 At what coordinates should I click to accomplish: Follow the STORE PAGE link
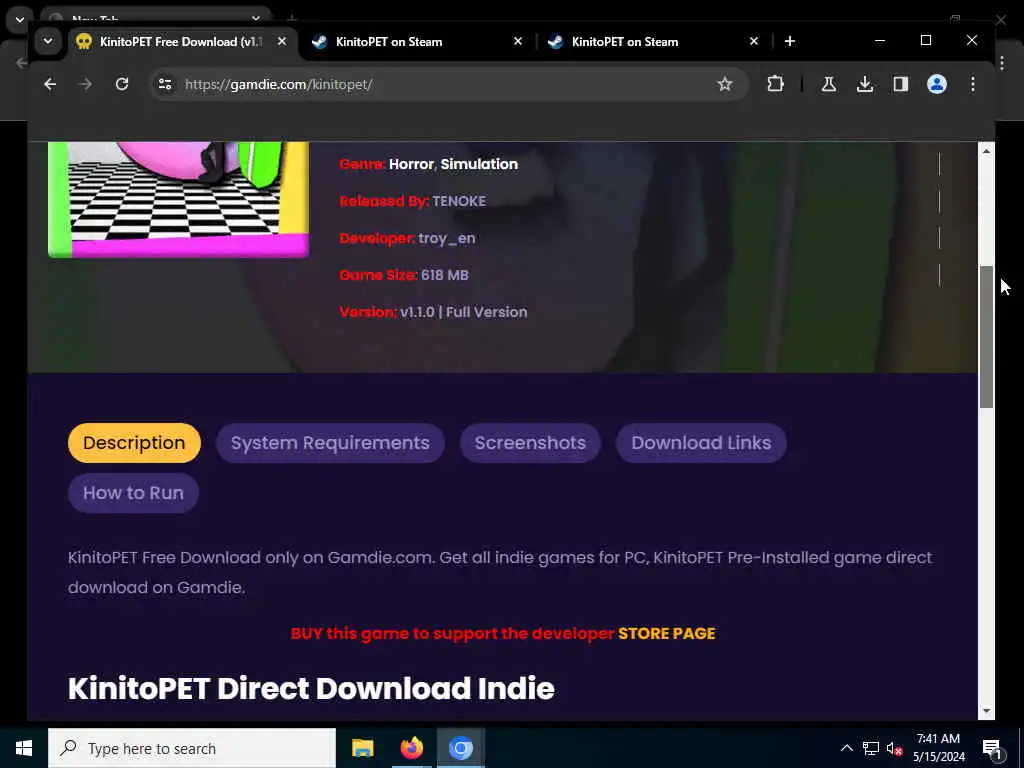click(666, 633)
